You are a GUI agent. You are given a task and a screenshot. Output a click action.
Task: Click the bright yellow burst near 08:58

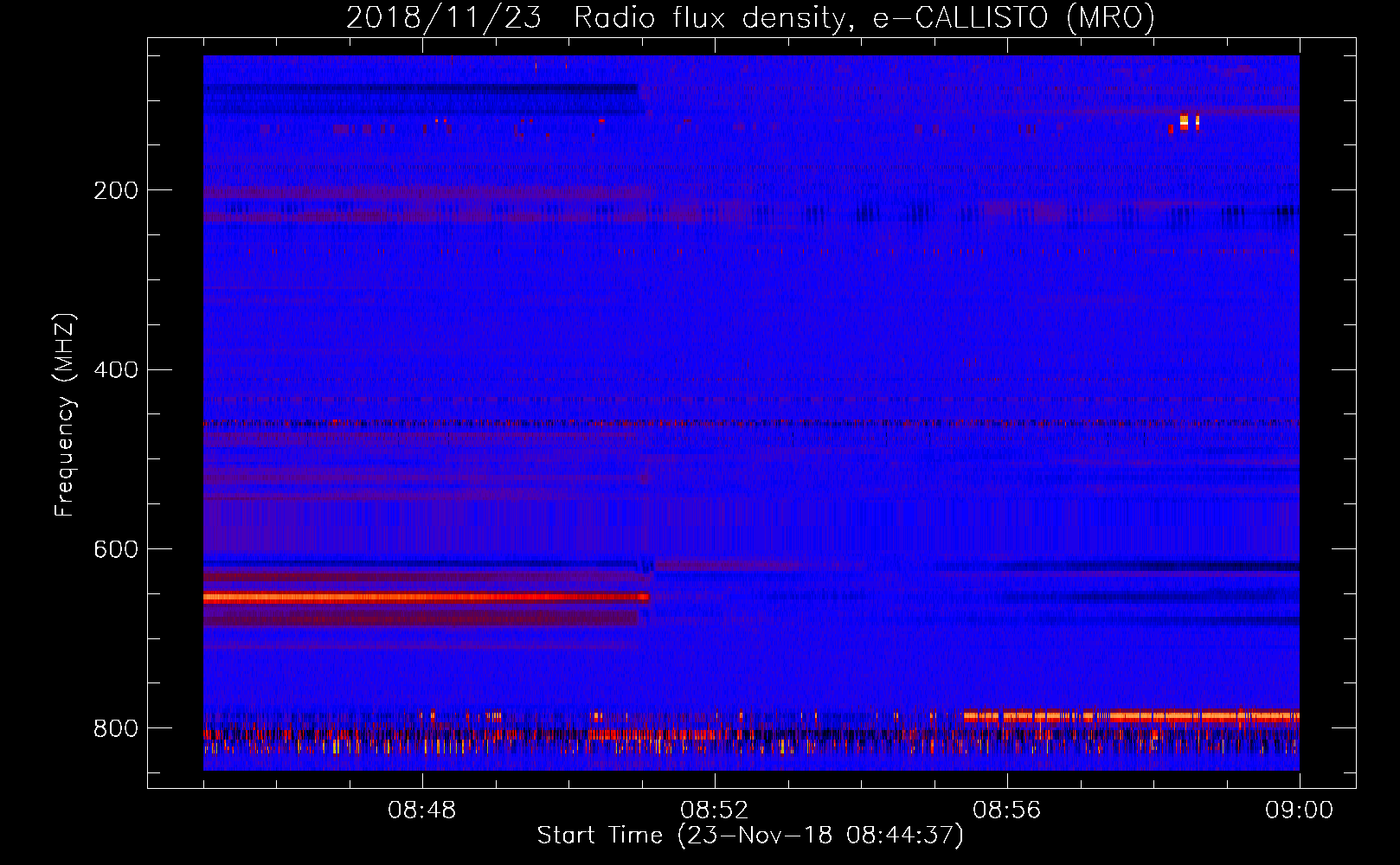click(x=1184, y=122)
